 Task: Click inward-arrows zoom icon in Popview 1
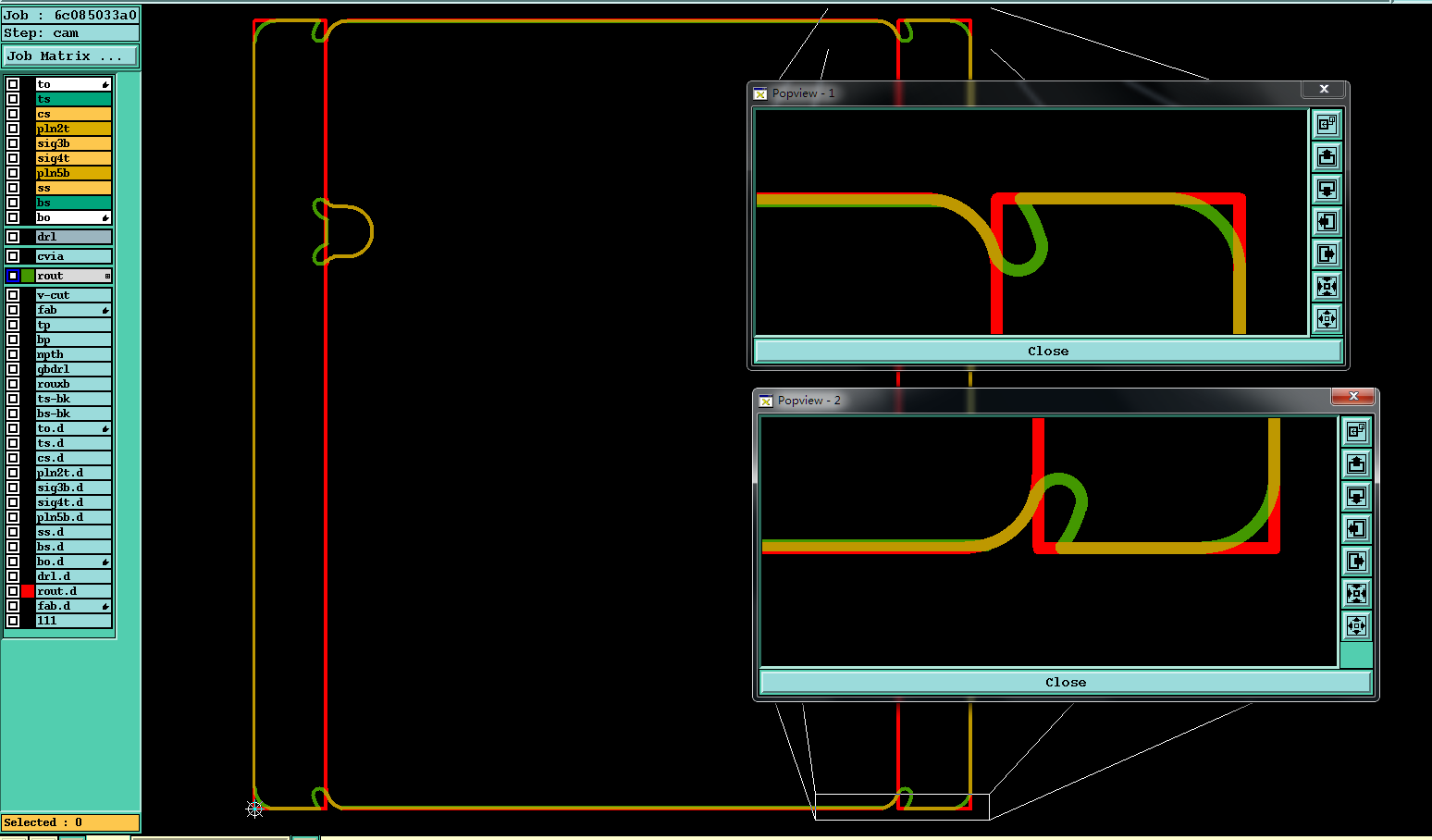pos(1327,286)
